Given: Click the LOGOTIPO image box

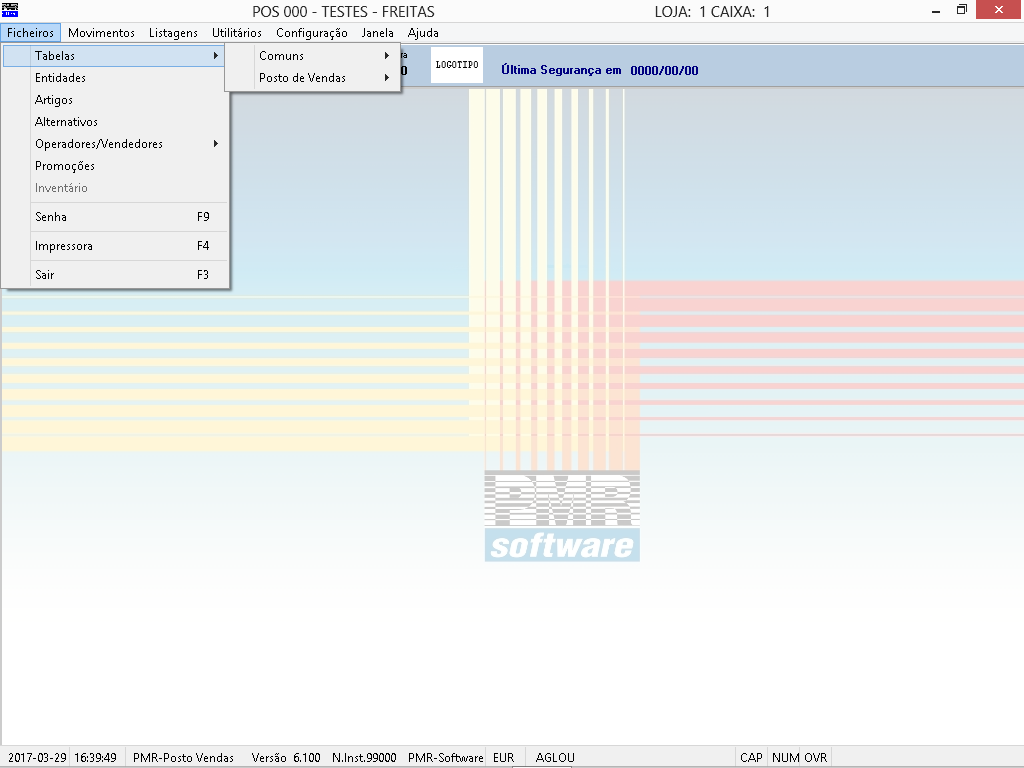Looking at the screenshot, I should pyautogui.click(x=457, y=65).
